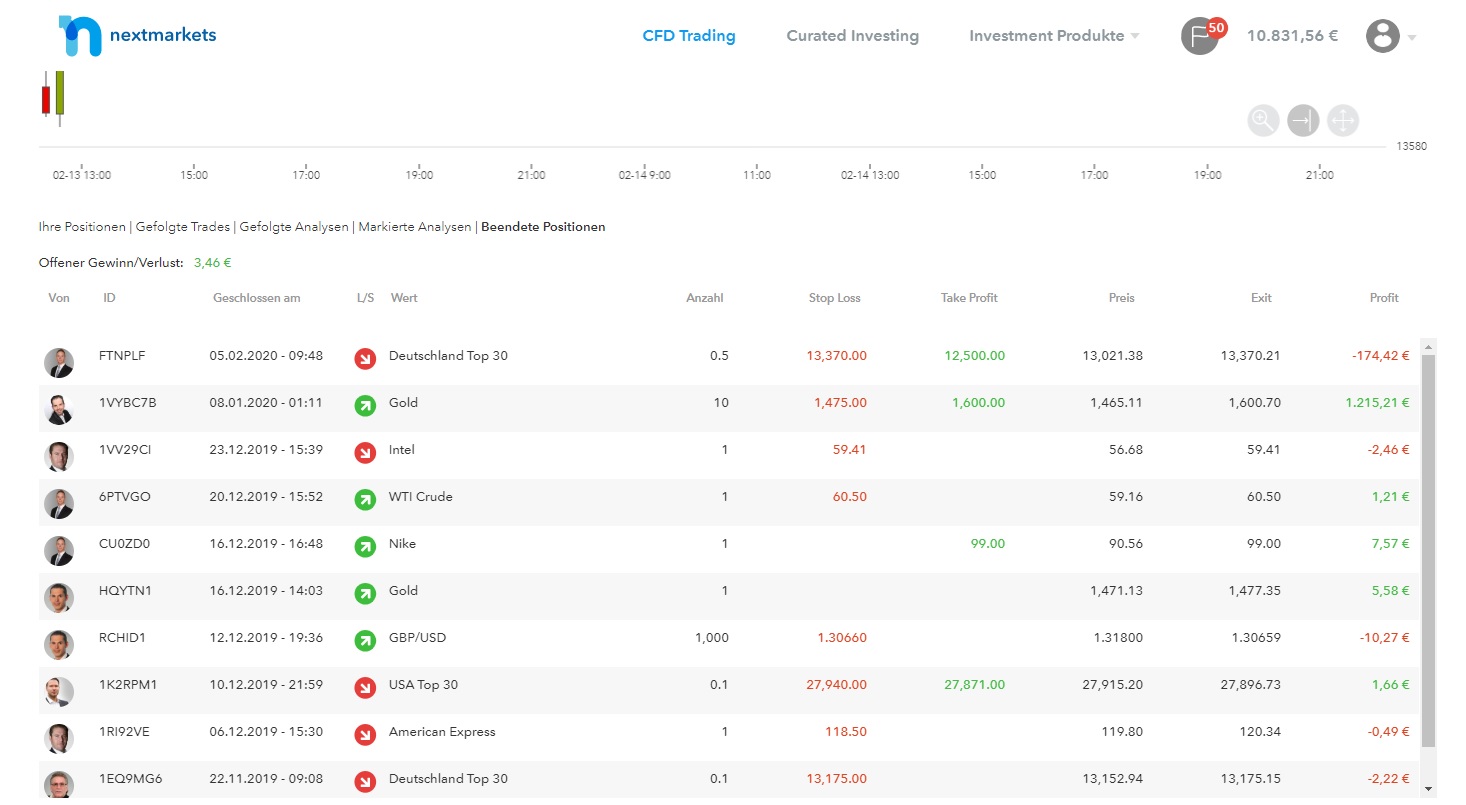1466x805 pixels.
Task: Click the short arrow icon for Intel
Action: click(365, 453)
